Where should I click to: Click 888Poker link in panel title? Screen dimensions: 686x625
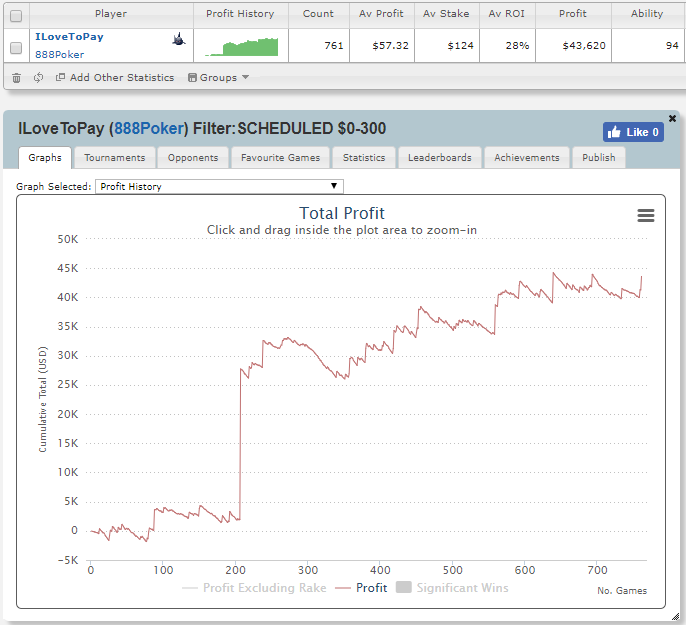coord(148,129)
